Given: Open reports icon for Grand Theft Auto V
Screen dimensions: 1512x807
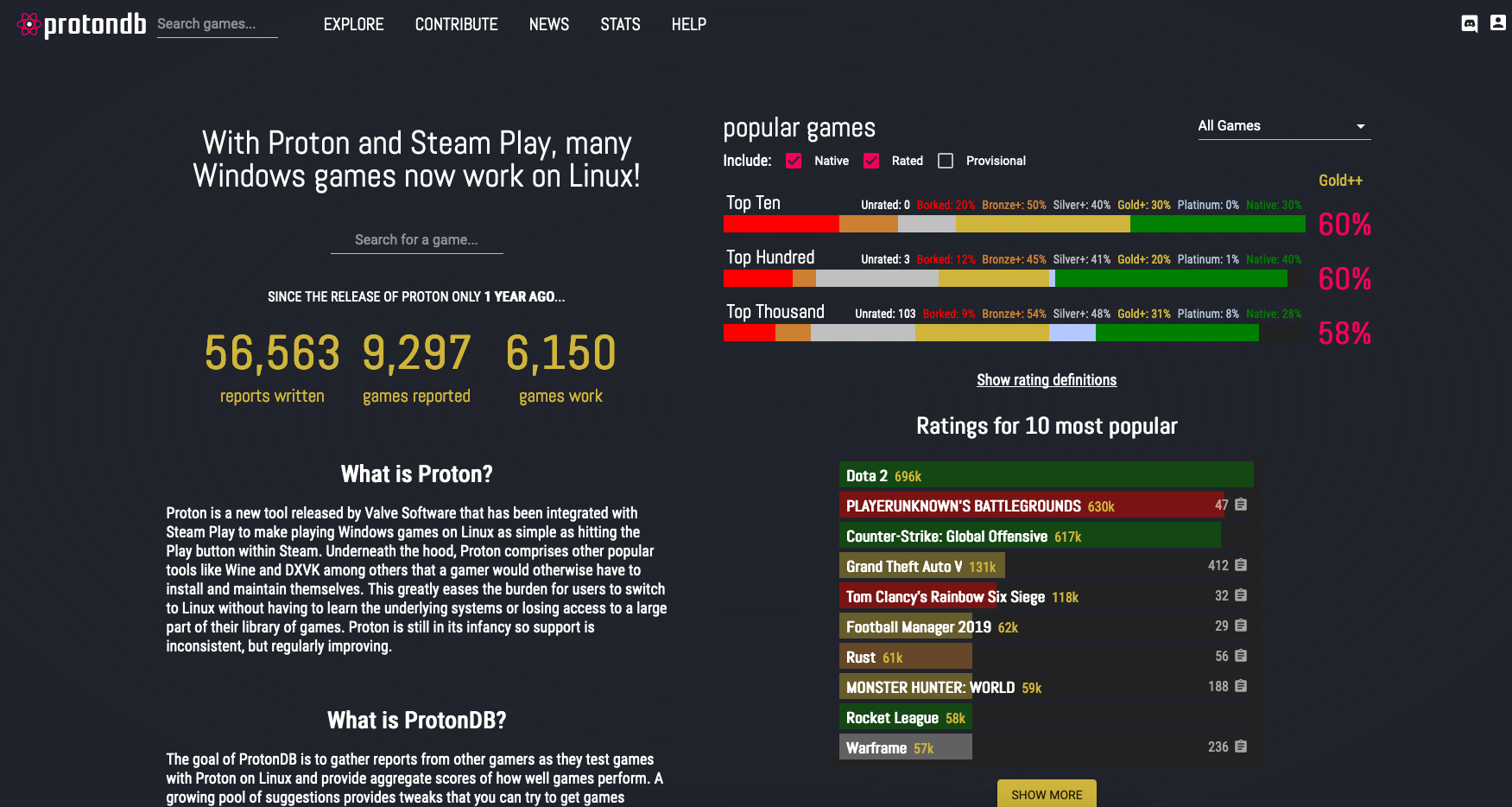Looking at the screenshot, I should 1241,565.
